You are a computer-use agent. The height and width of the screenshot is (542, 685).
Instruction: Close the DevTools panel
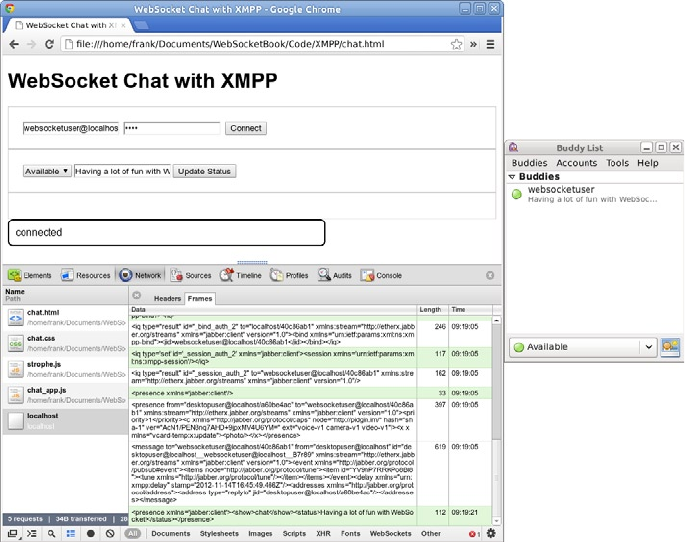490,275
